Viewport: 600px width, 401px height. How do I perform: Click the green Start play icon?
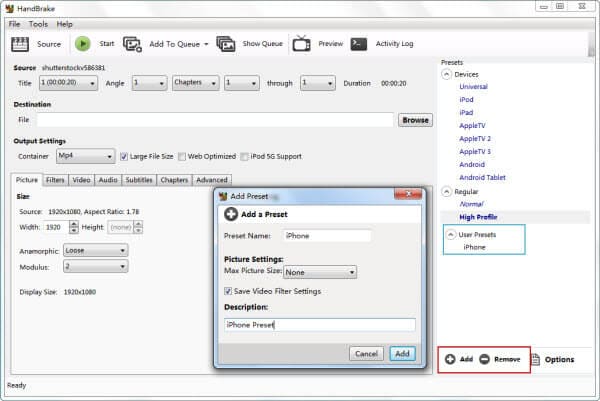pyautogui.click(x=83, y=44)
